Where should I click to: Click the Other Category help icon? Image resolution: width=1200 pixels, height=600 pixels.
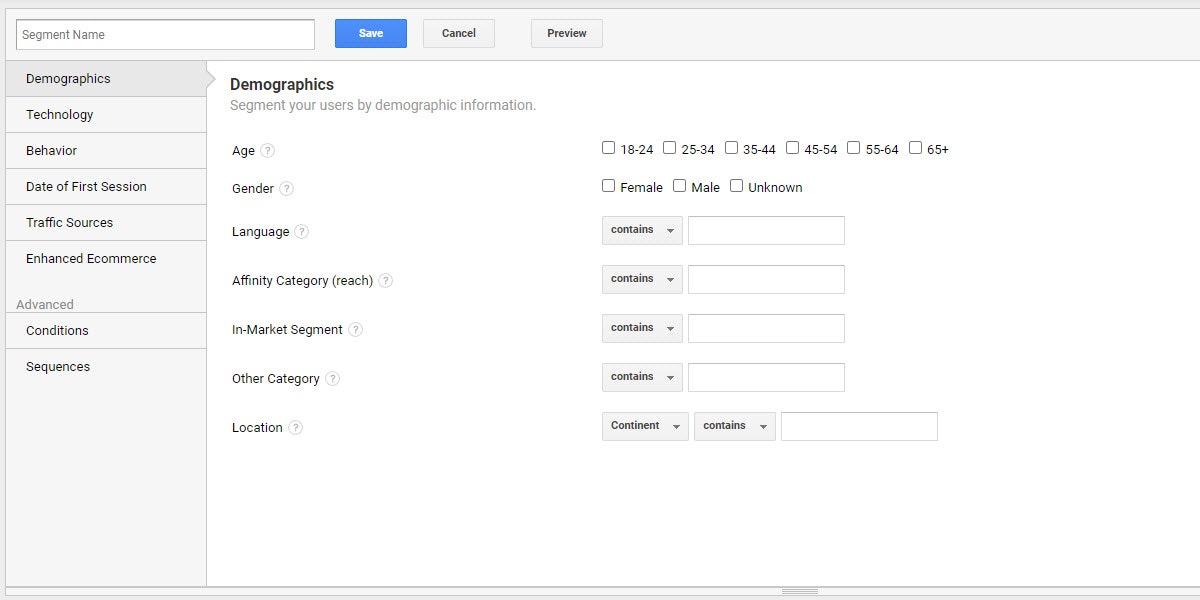coord(332,379)
